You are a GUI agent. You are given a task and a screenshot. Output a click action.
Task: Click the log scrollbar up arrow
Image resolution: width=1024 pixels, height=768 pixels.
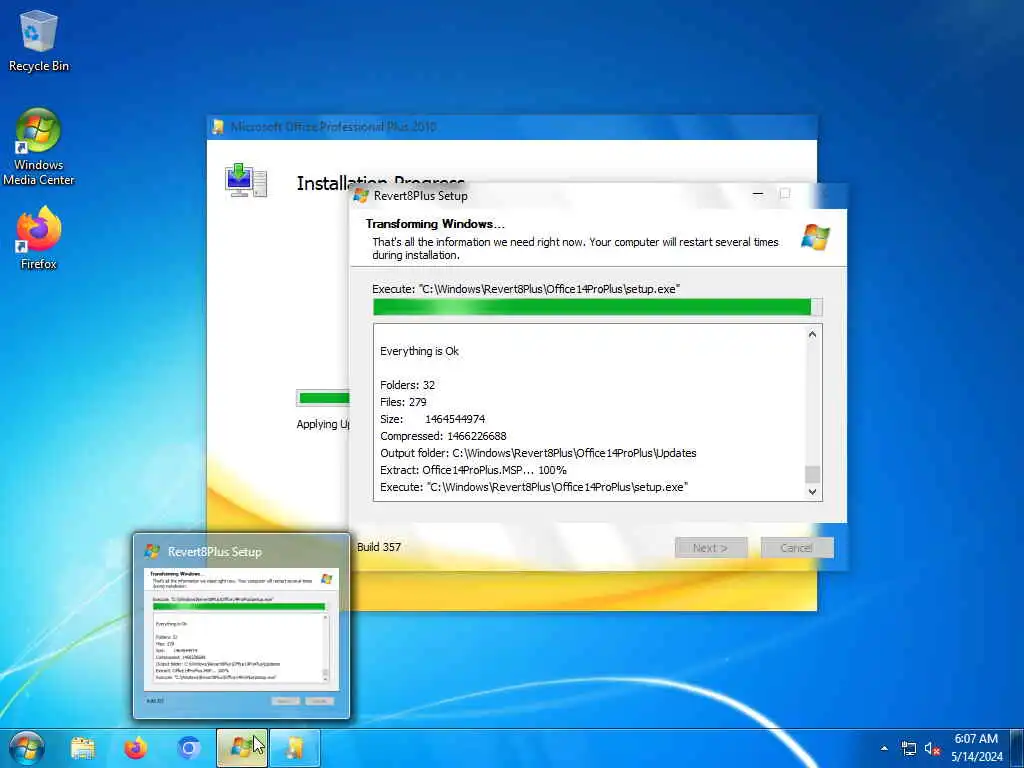812,334
